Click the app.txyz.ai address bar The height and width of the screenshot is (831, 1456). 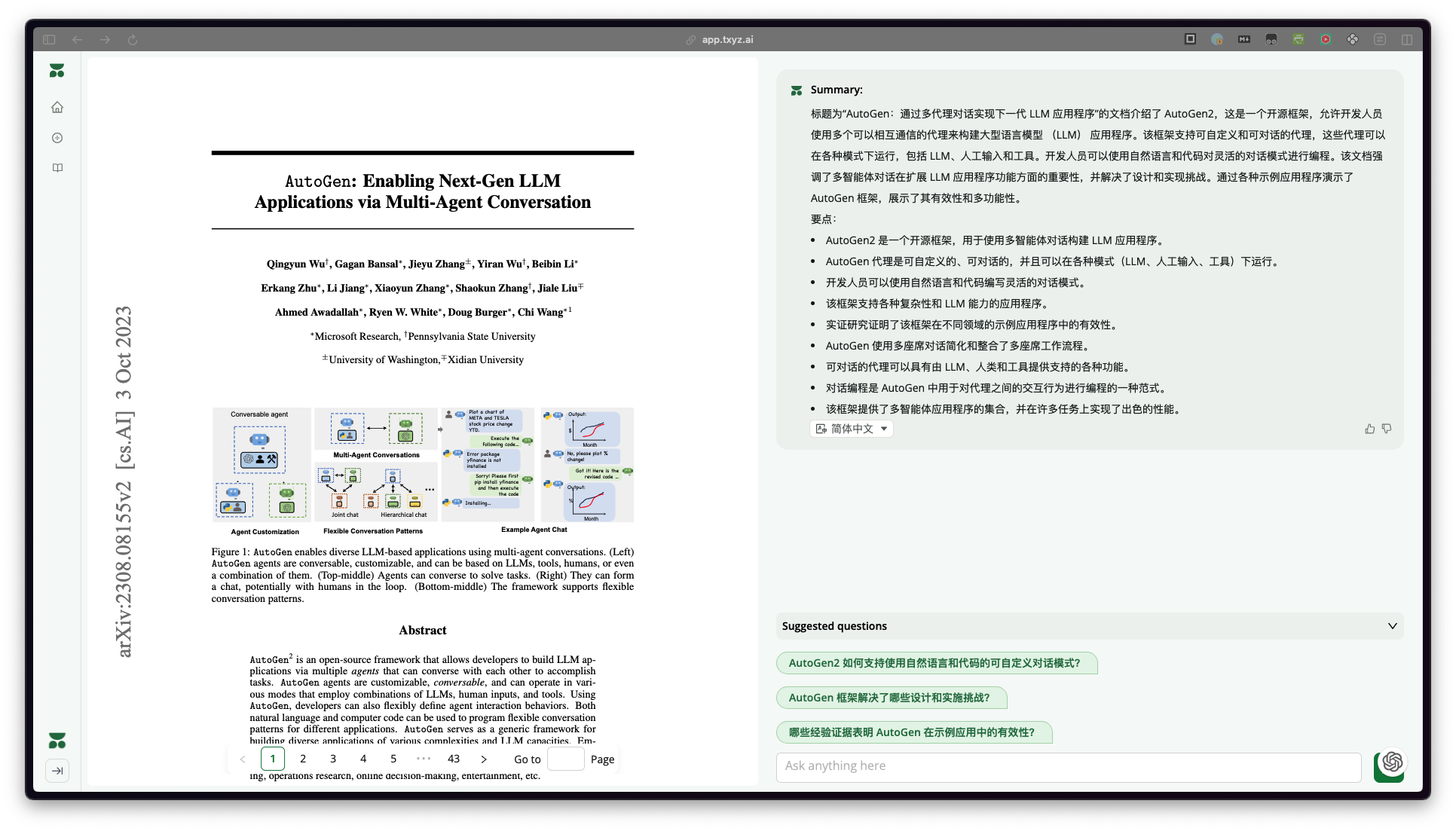[x=727, y=39]
